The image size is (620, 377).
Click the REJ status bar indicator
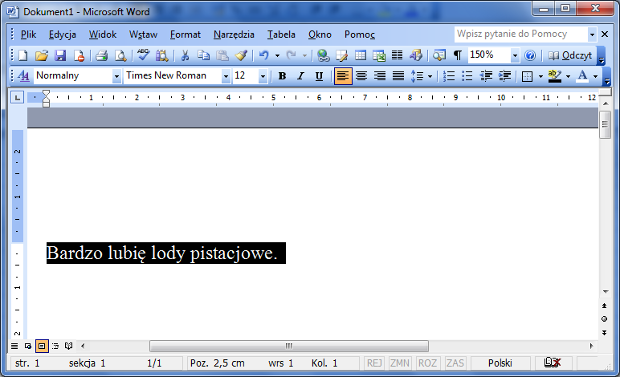[374, 363]
